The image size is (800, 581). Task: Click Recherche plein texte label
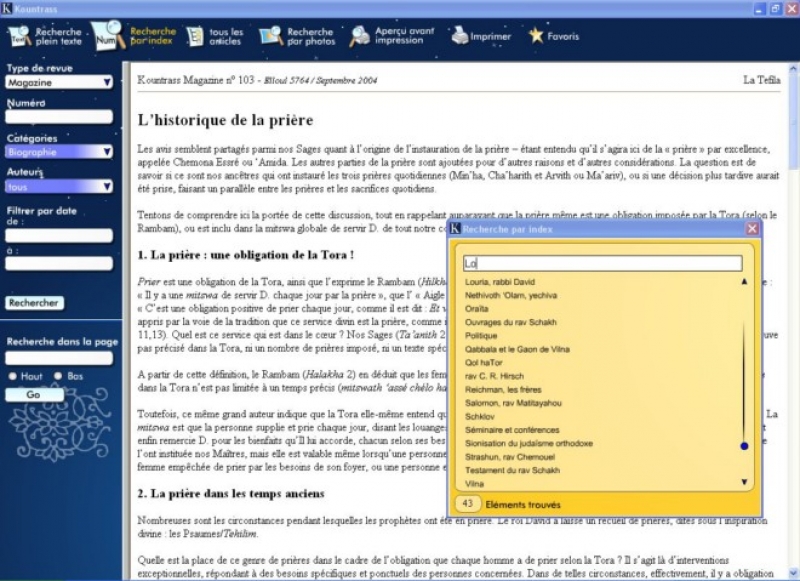[58, 36]
